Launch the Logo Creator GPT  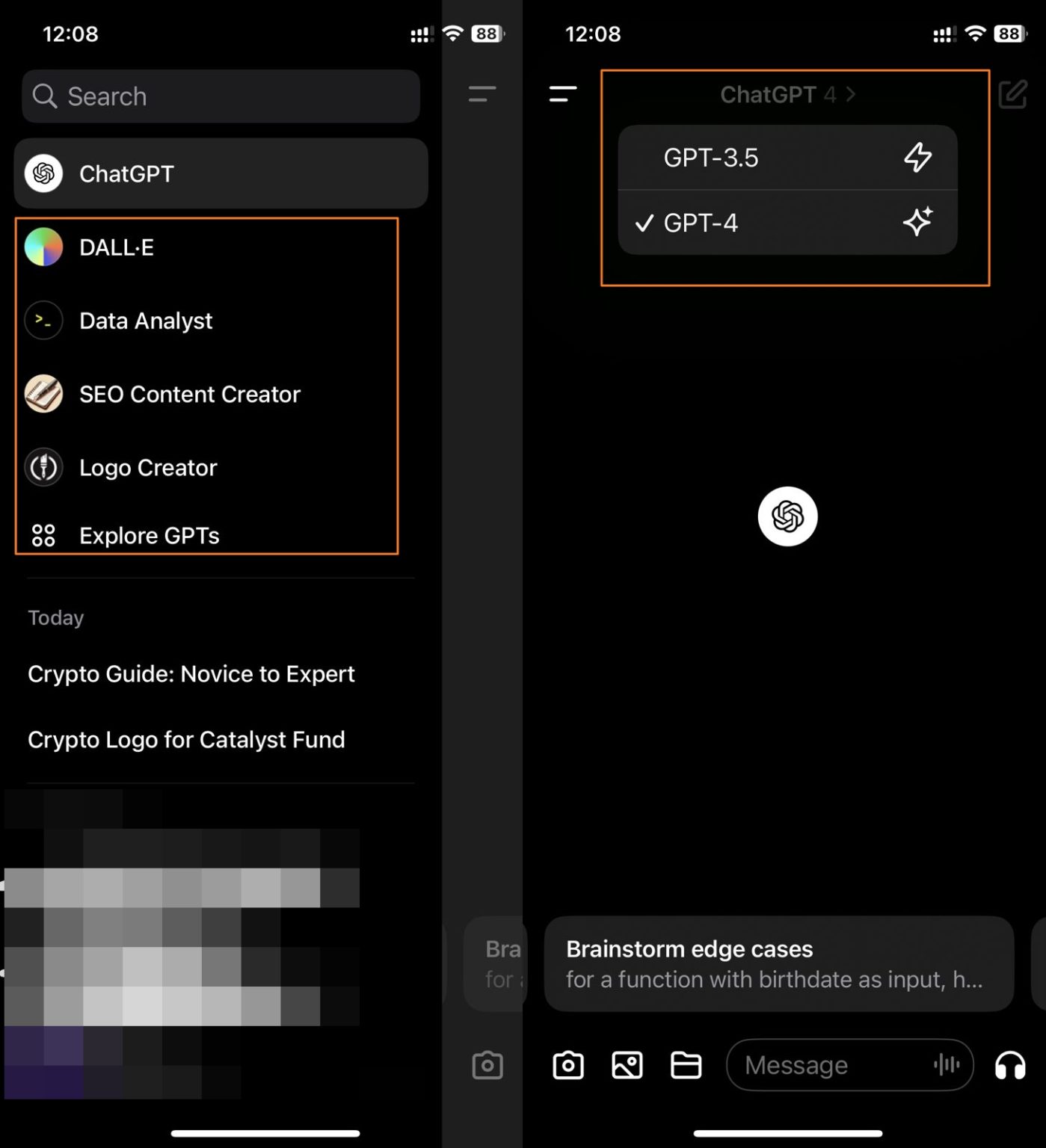[147, 467]
